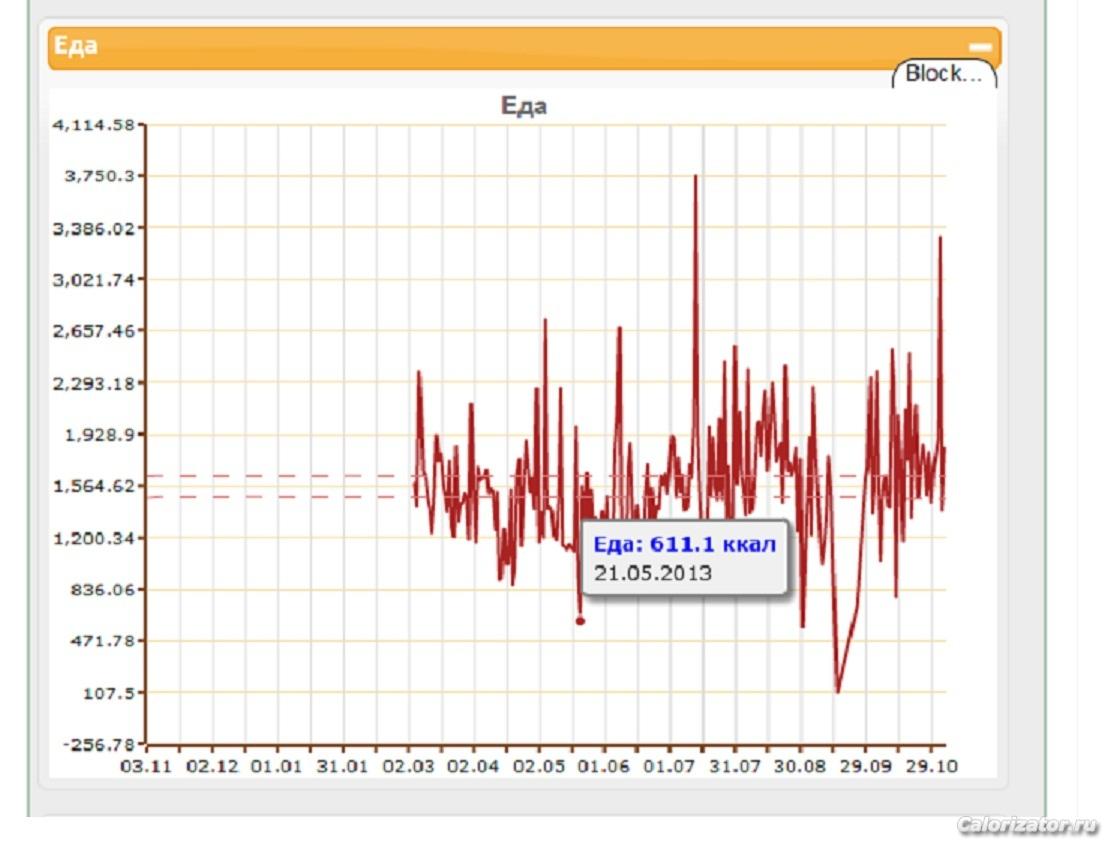Click the 01.06 x-axis date label
The image size is (1120, 846).
tap(604, 766)
